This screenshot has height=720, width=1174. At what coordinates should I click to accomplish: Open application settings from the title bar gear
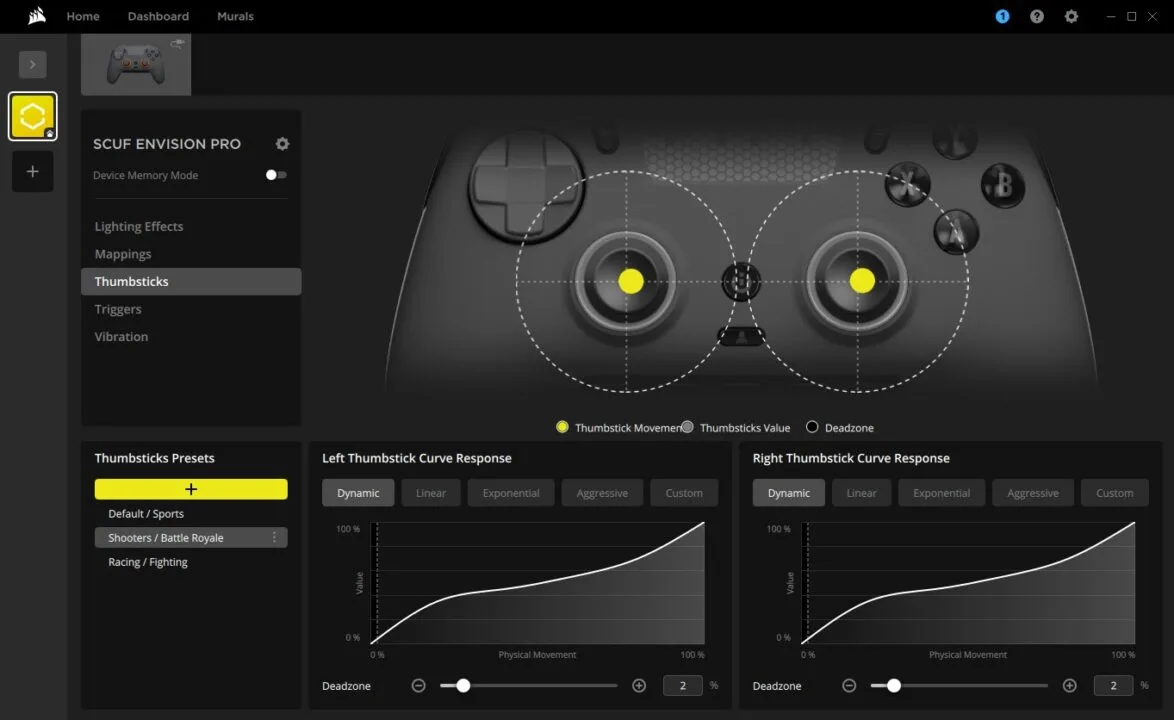click(1071, 16)
